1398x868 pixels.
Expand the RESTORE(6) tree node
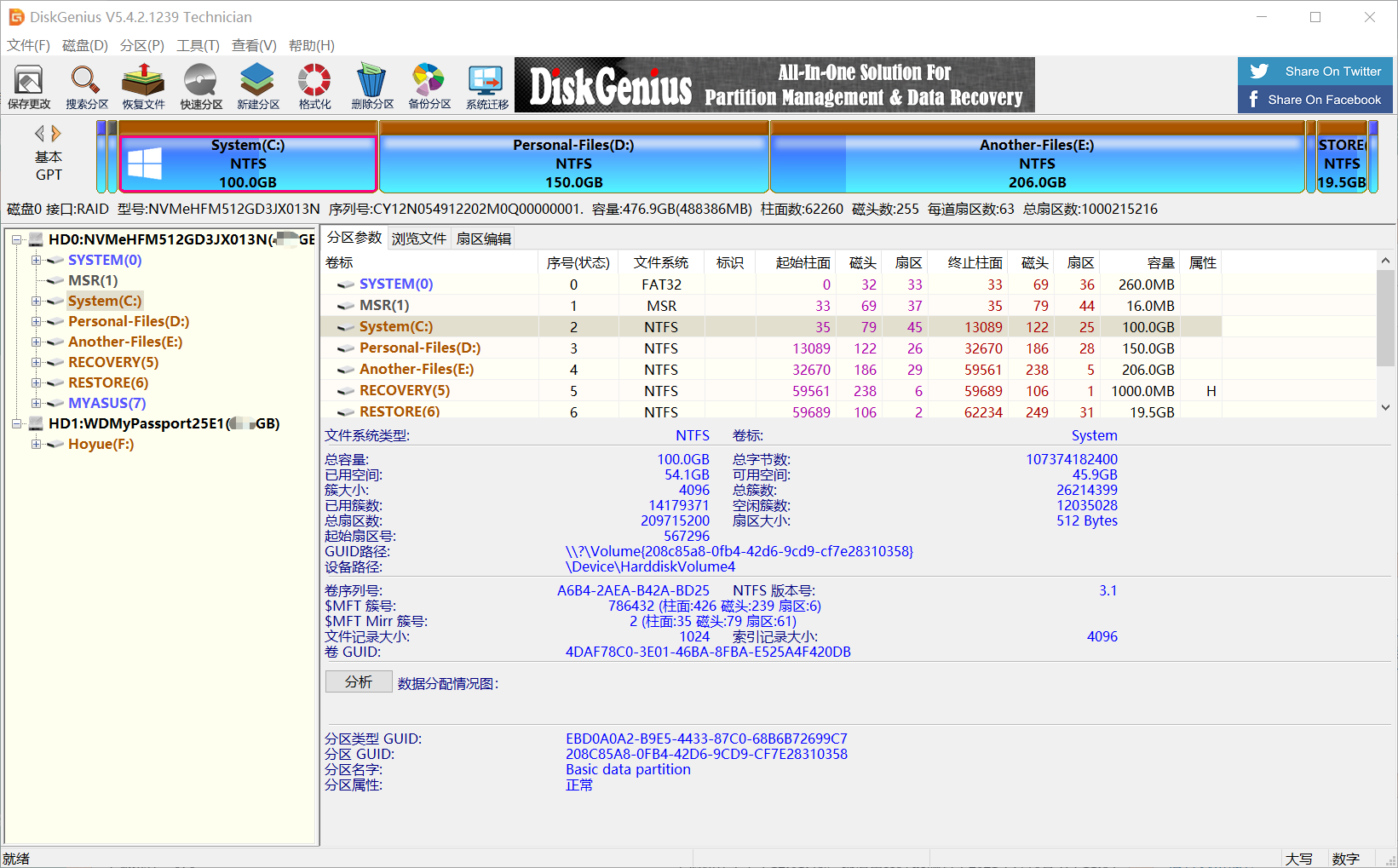[x=36, y=382]
